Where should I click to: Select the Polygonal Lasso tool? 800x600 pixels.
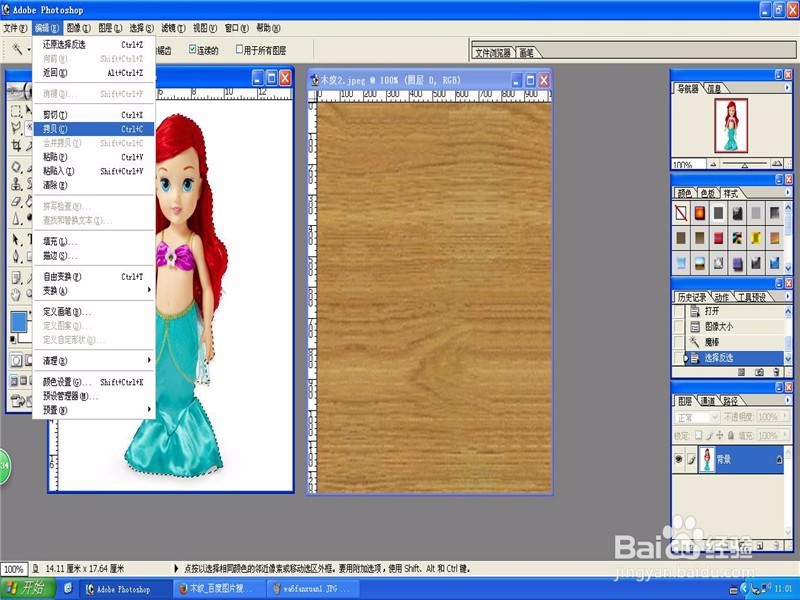[x=16, y=128]
